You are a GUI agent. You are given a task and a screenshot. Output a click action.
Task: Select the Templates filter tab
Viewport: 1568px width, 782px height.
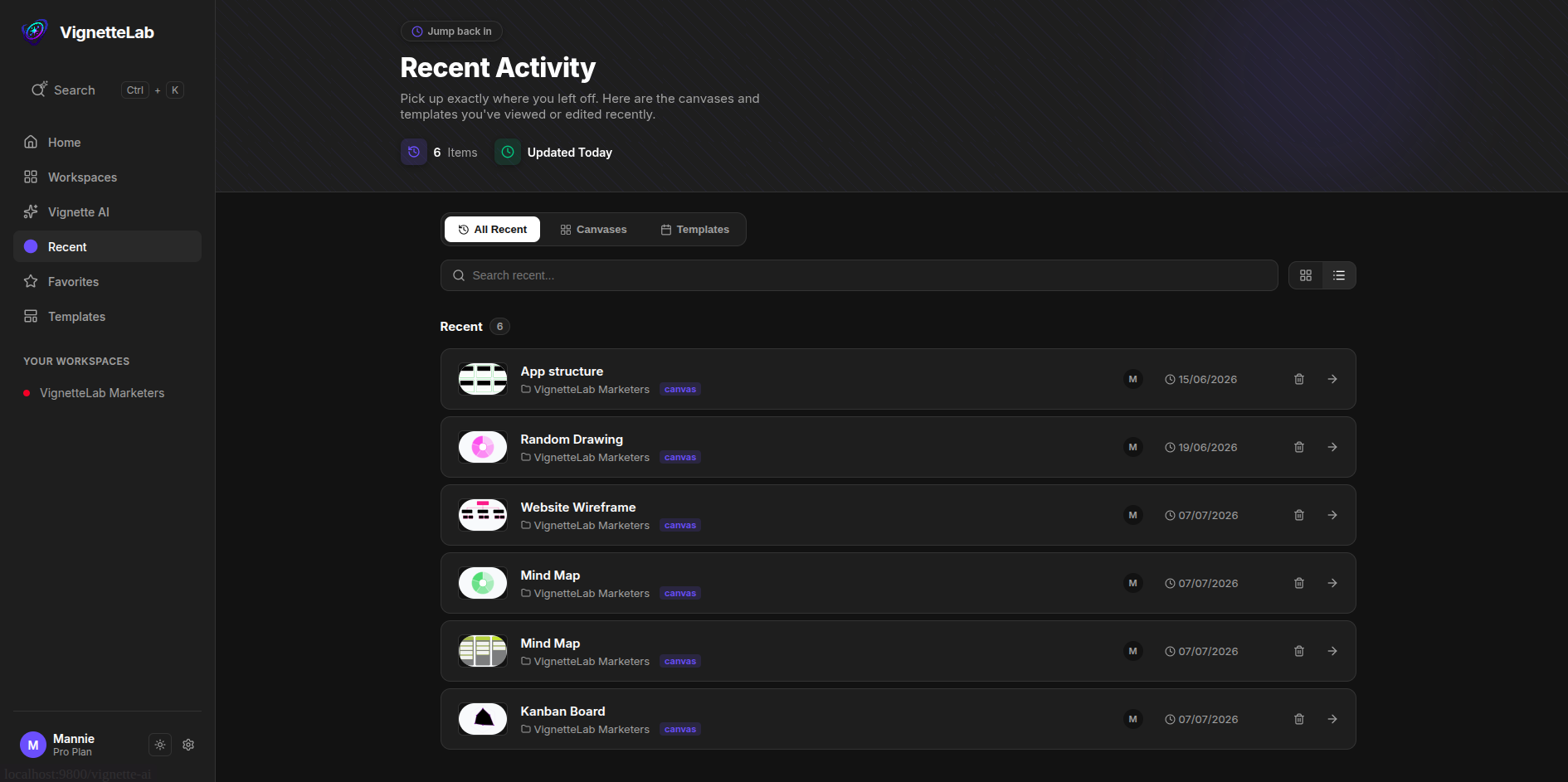(695, 230)
